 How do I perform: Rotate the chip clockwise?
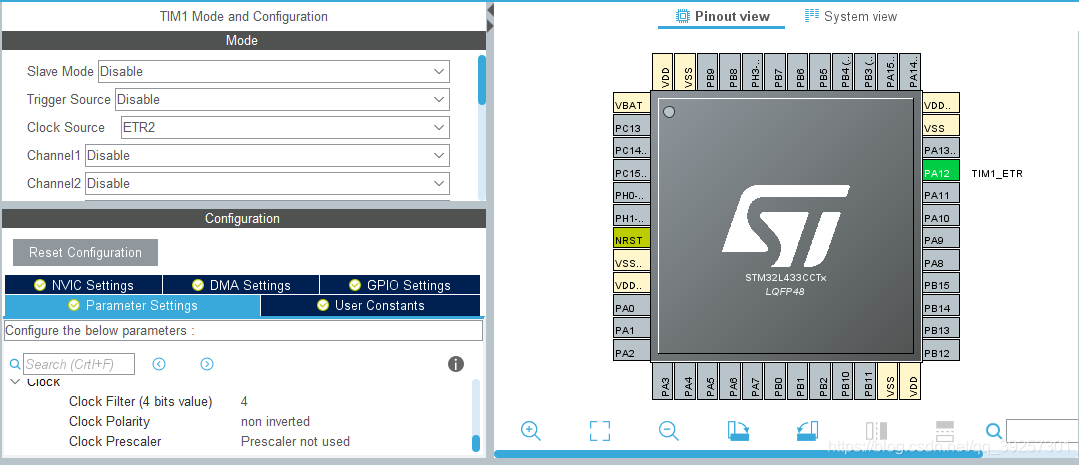pyautogui.click(x=738, y=431)
